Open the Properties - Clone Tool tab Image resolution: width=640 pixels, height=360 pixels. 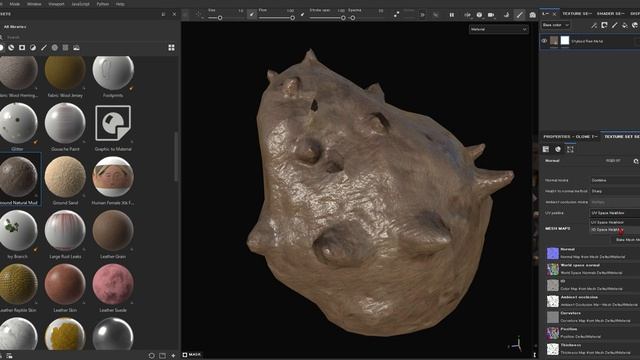pos(570,136)
